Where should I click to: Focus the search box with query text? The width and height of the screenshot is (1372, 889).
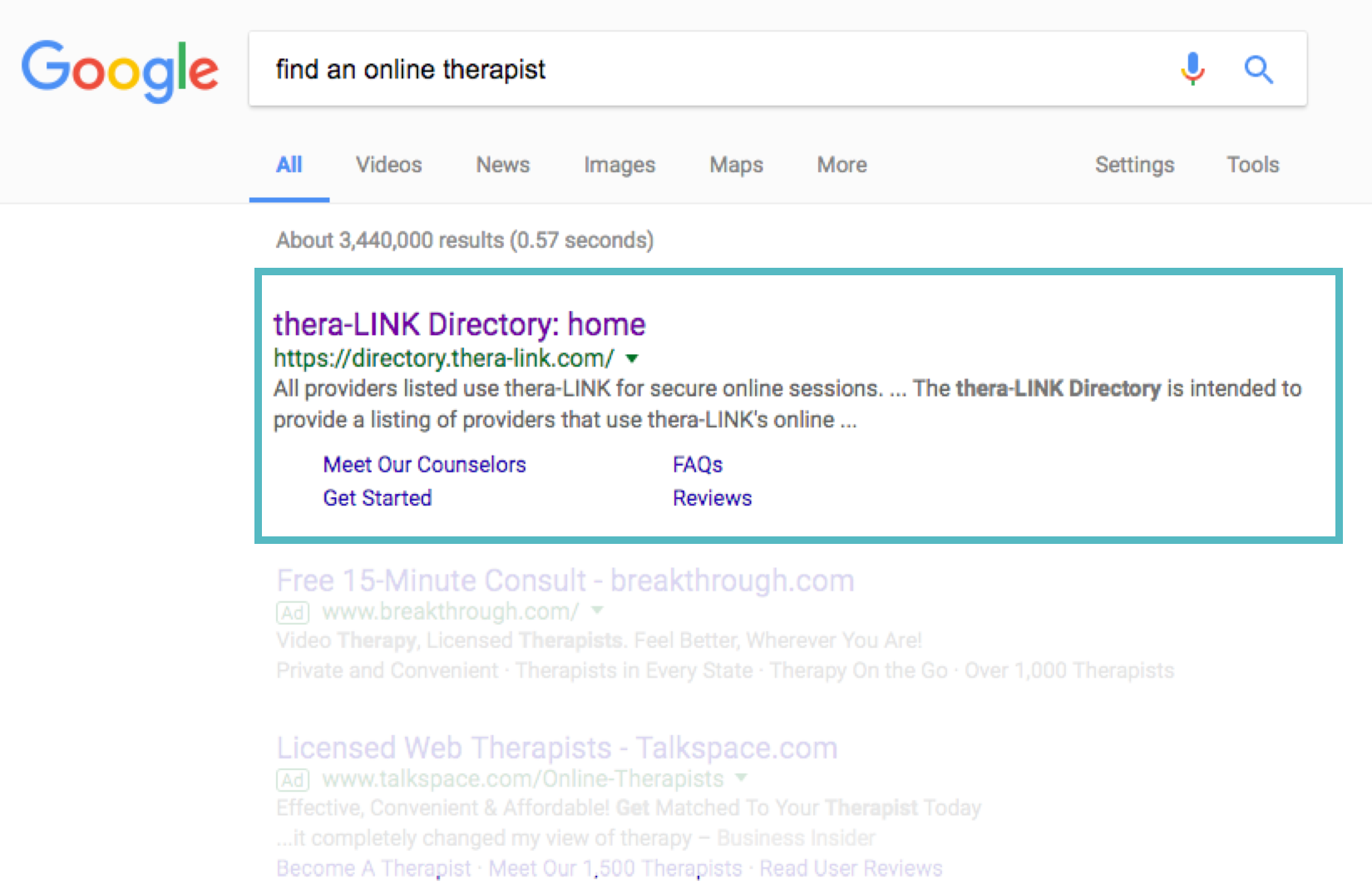point(777,69)
